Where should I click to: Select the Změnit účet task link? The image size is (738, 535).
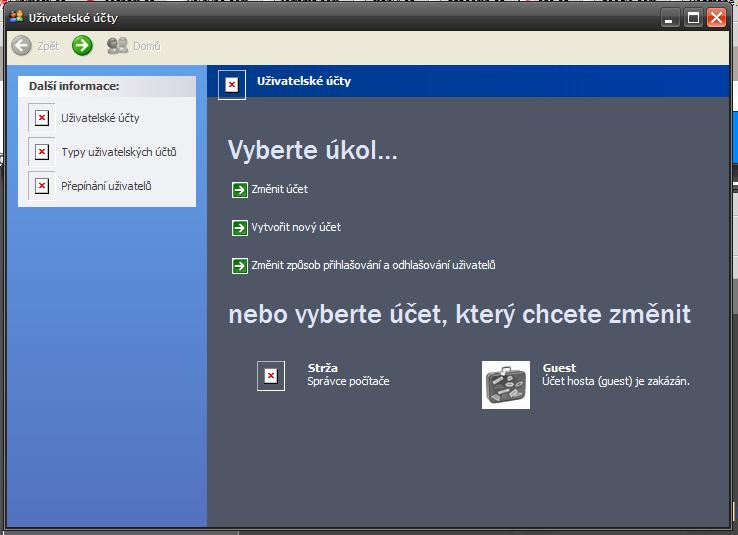[279, 189]
